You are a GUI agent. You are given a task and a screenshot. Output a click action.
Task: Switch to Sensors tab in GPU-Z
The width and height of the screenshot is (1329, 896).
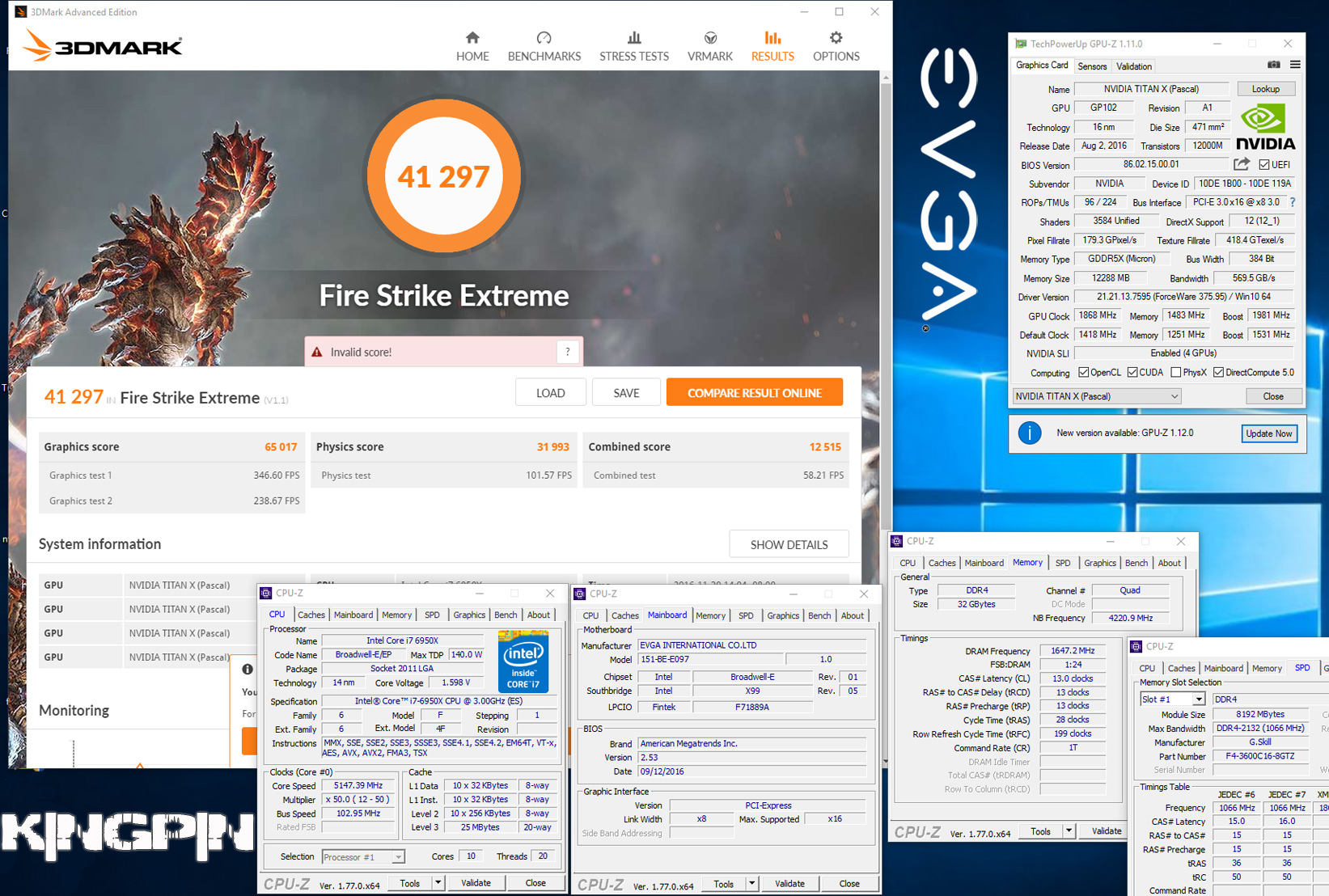click(x=1092, y=66)
